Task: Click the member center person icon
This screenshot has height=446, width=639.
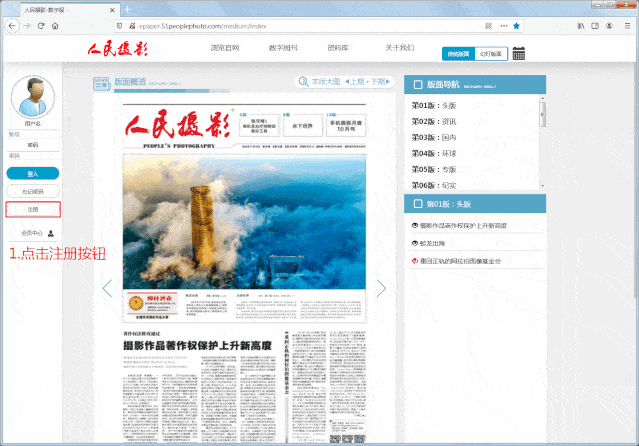Action: pos(51,233)
